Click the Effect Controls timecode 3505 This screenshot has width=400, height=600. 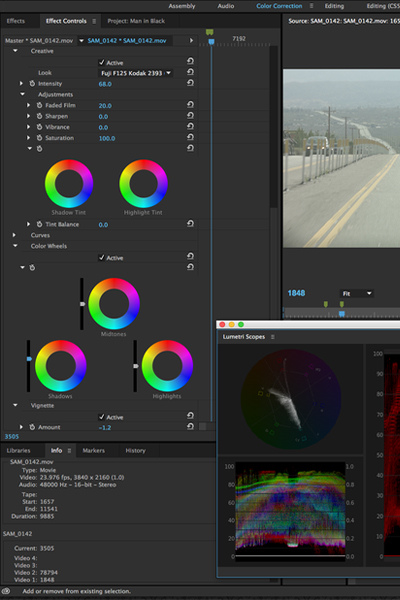point(11,437)
